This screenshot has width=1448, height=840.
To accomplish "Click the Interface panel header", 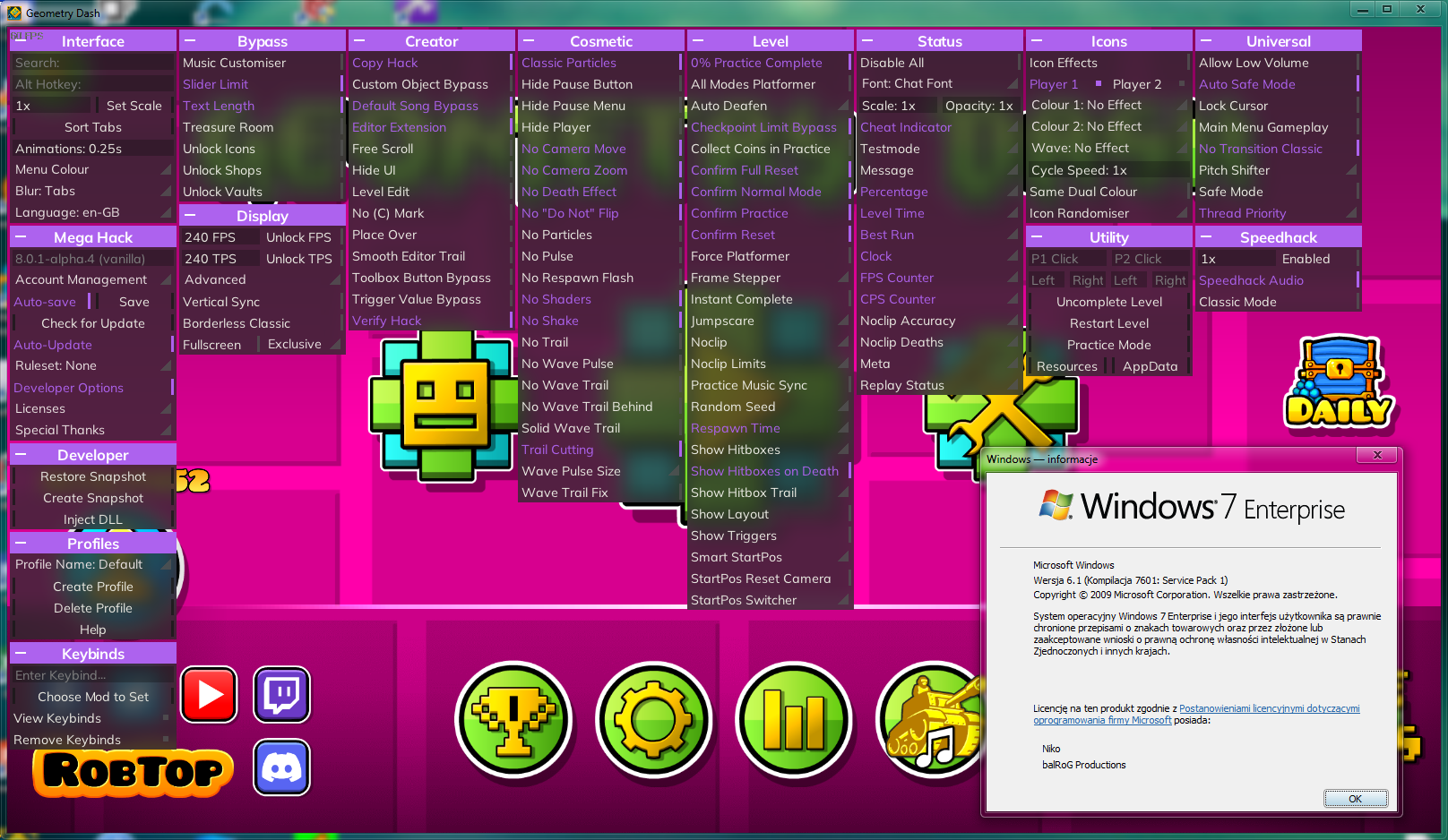I will 92,40.
